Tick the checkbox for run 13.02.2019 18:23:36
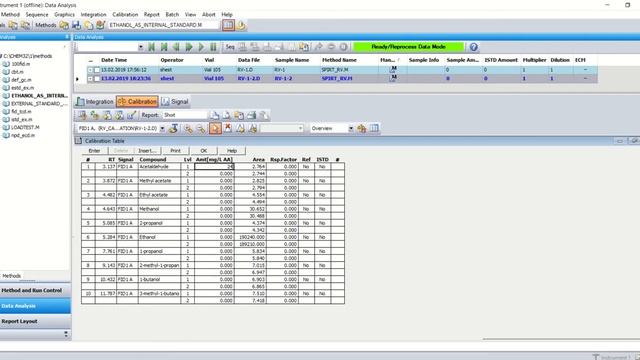This screenshot has height=360, width=640. (97, 79)
